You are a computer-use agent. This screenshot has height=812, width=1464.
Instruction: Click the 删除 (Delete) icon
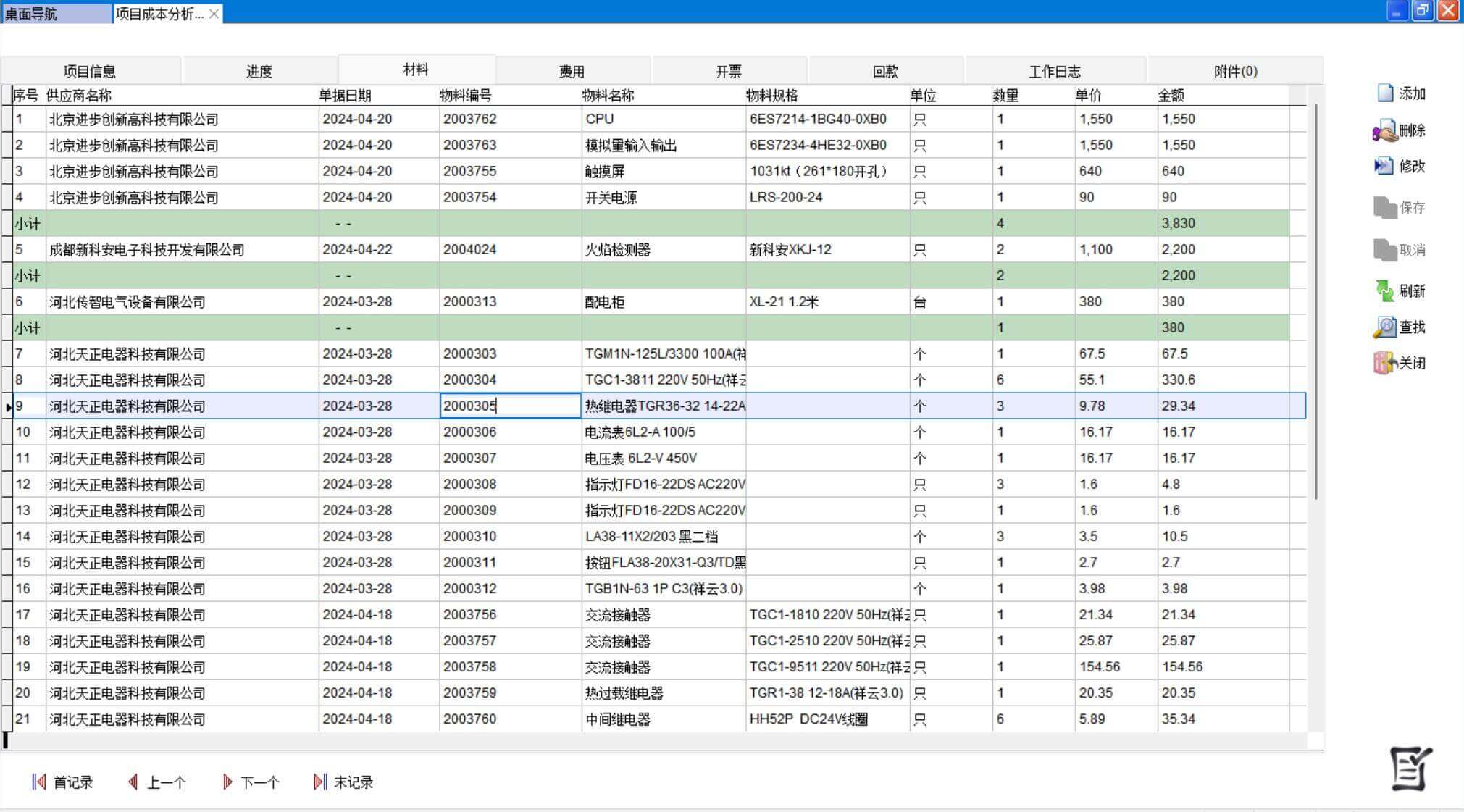(x=1384, y=131)
